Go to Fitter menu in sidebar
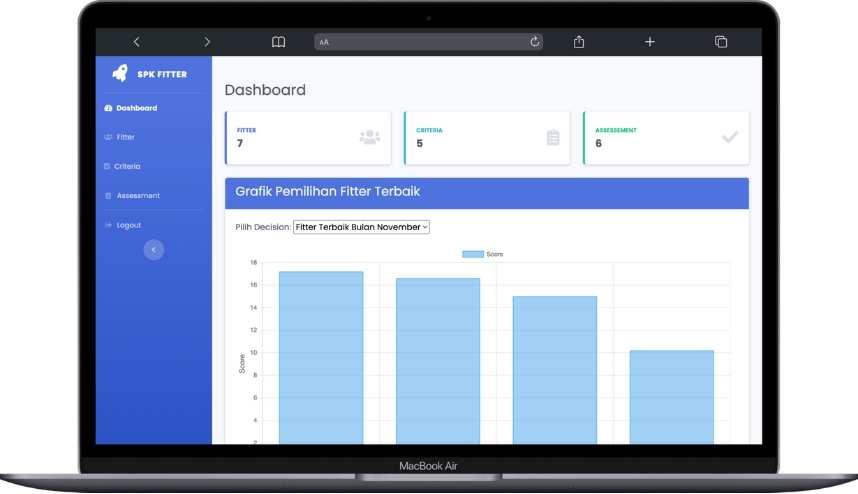 pyautogui.click(x=125, y=137)
